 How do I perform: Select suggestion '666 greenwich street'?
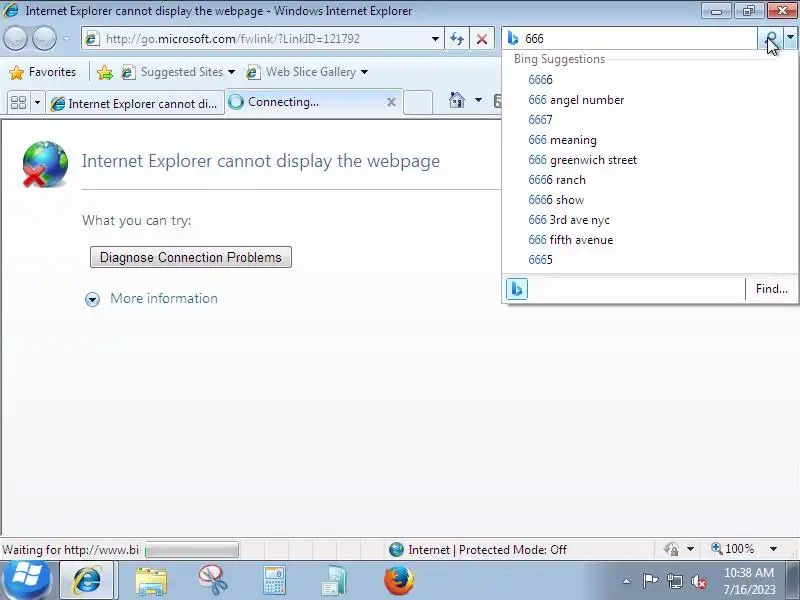[x=650, y=160]
